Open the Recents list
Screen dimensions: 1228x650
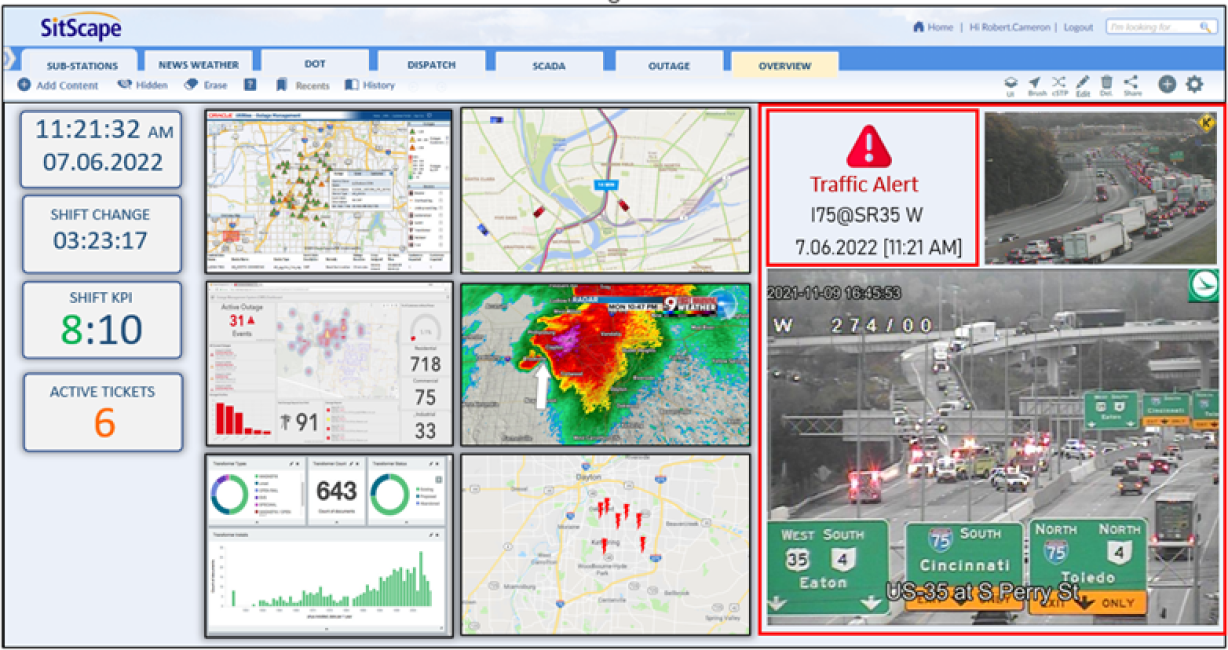(303, 86)
